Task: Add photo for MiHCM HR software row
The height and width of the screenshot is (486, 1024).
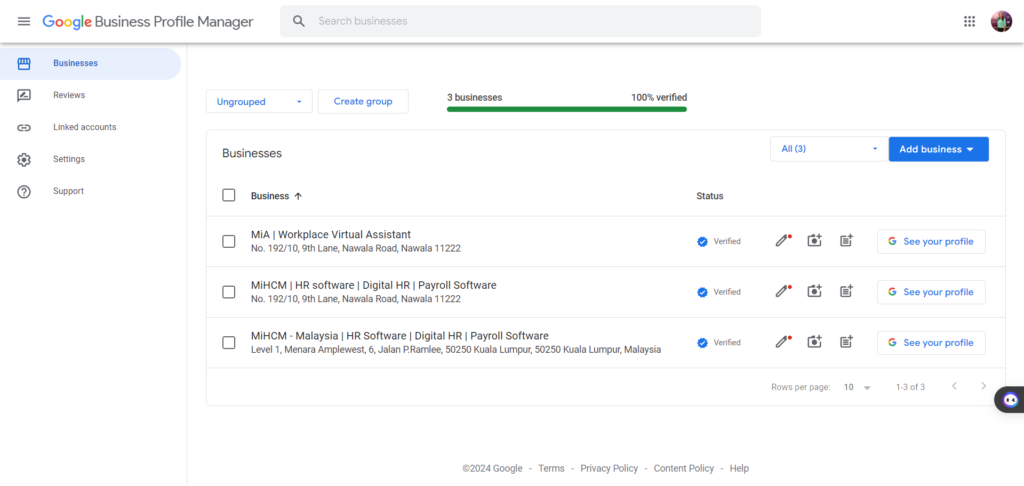Action: [814, 291]
